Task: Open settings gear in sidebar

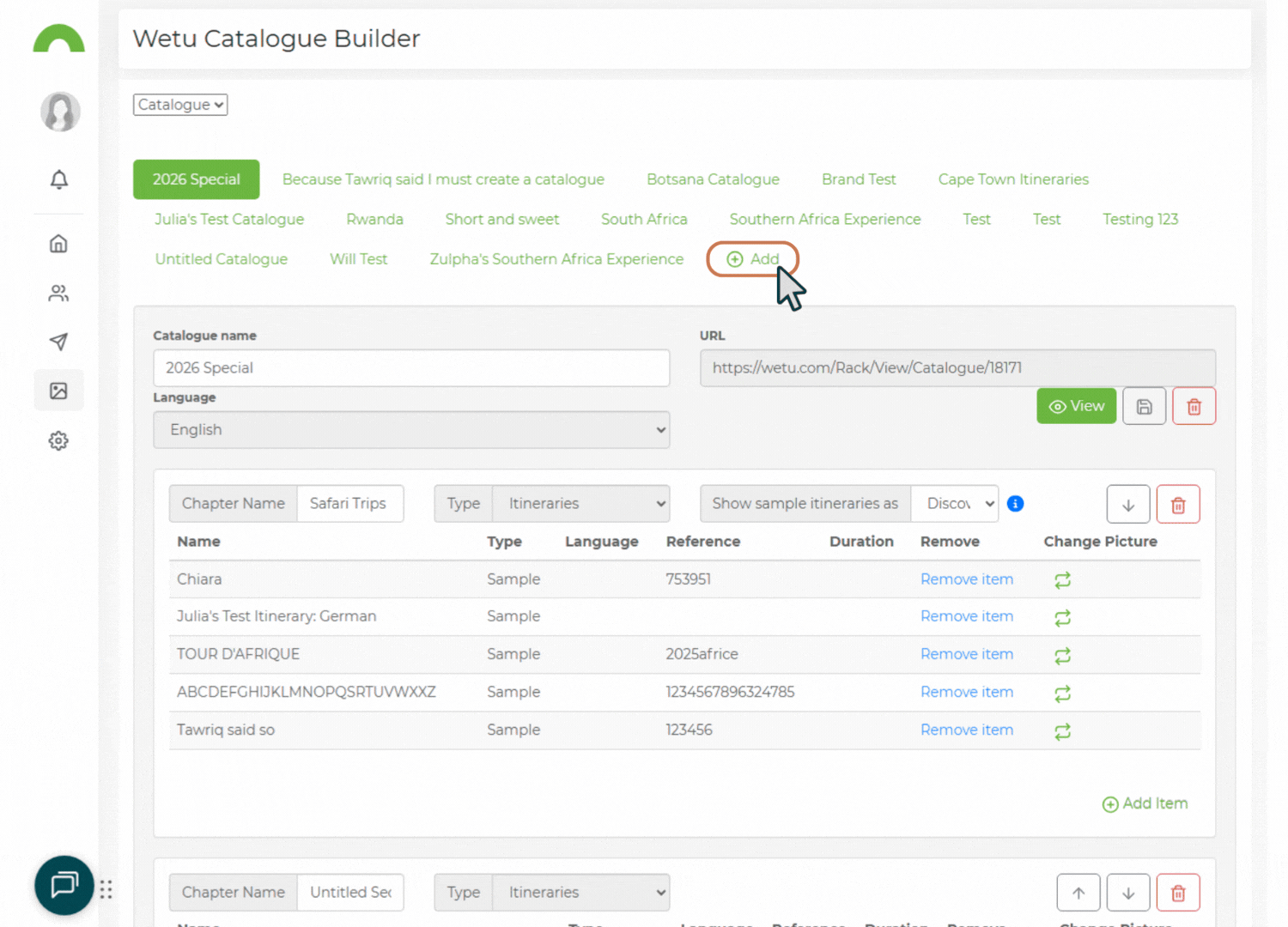Action: 58,440
